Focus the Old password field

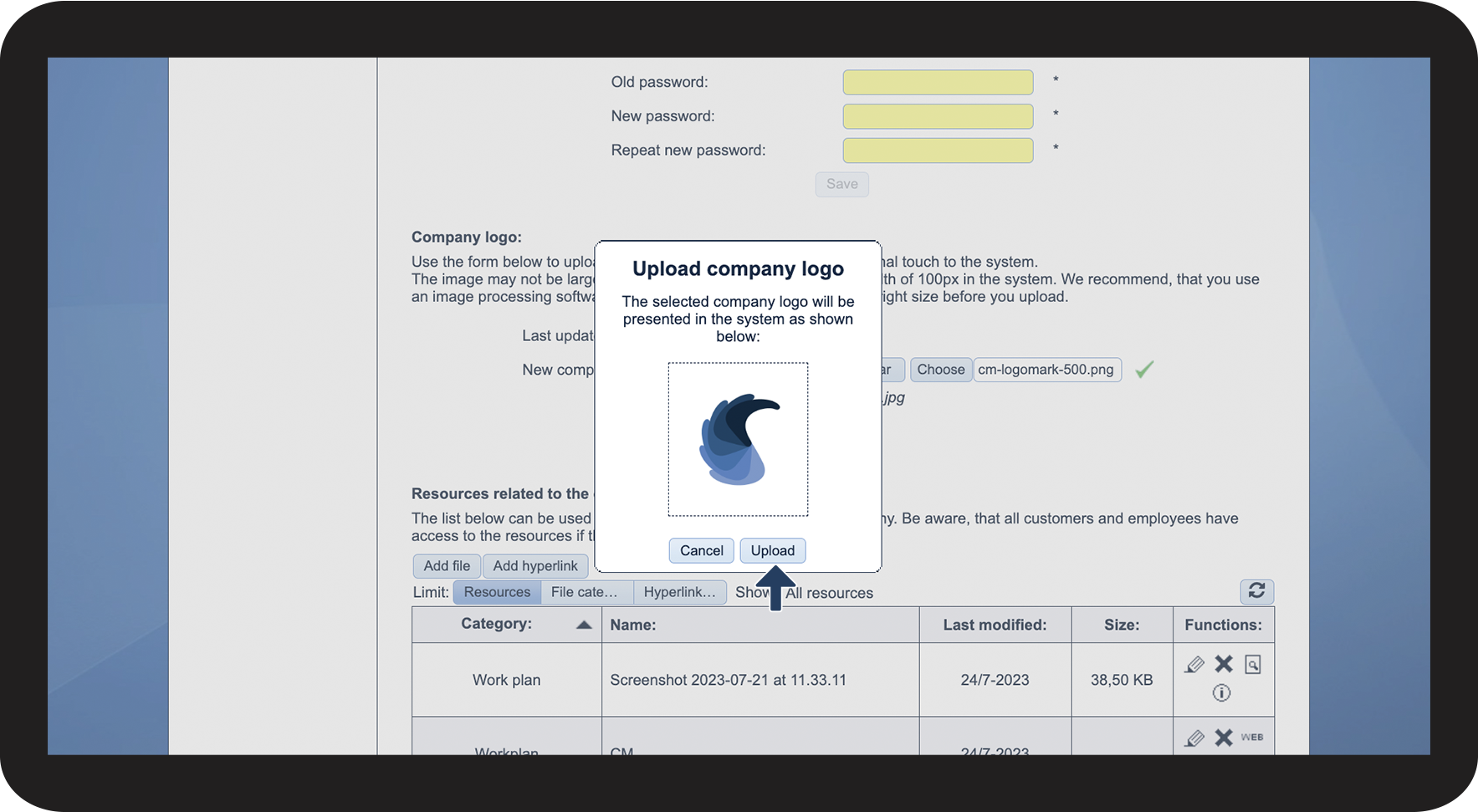pyautogui.click(x=938, y=82)
